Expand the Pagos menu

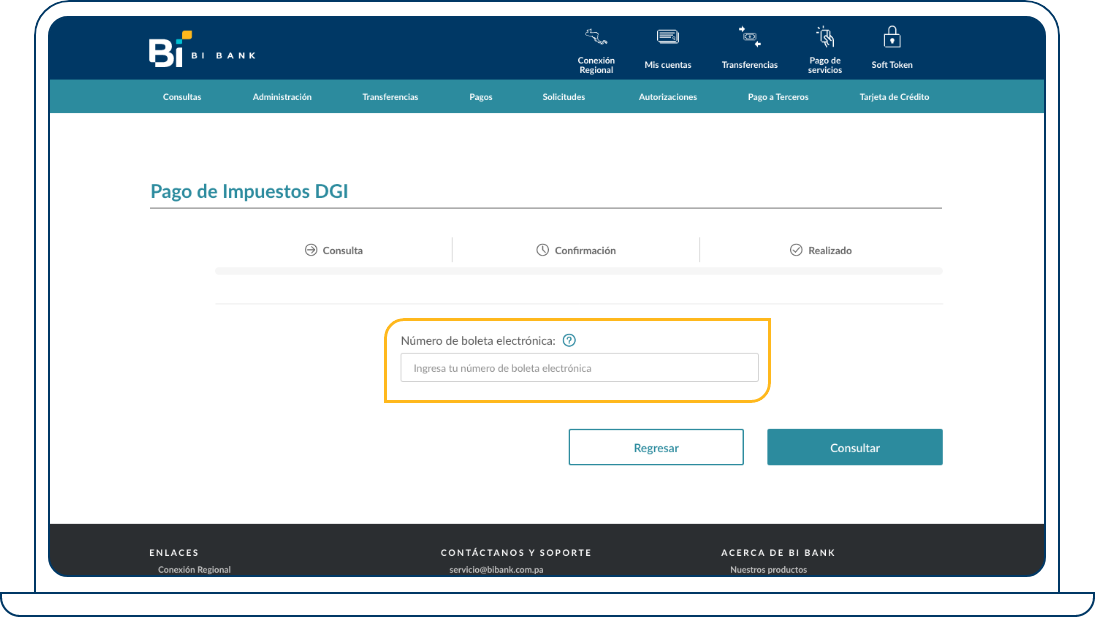tap(480, 97)
